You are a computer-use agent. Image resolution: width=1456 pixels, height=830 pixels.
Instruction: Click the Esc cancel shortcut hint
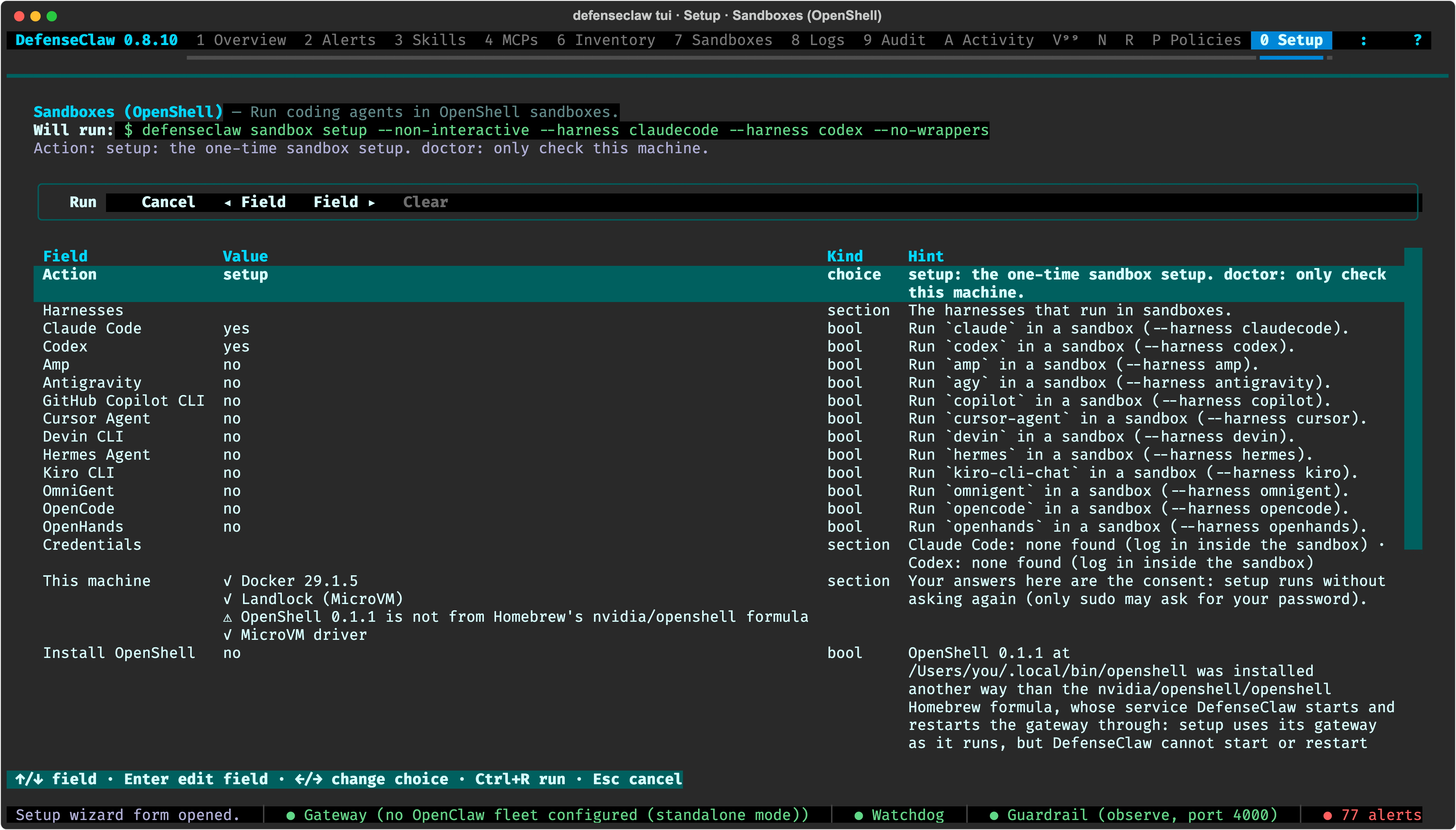(x=637, y=779)
